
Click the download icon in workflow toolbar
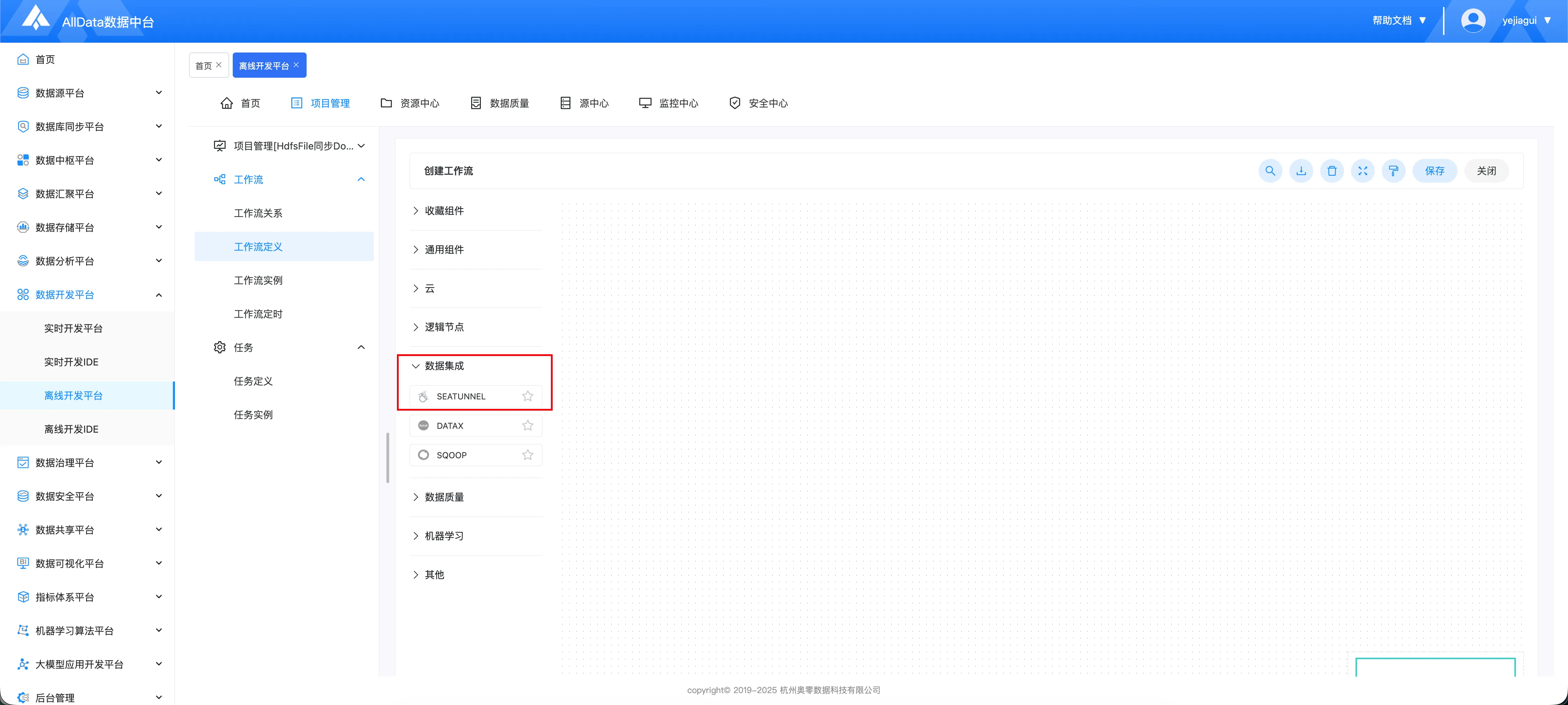[x=1301, y=171]
